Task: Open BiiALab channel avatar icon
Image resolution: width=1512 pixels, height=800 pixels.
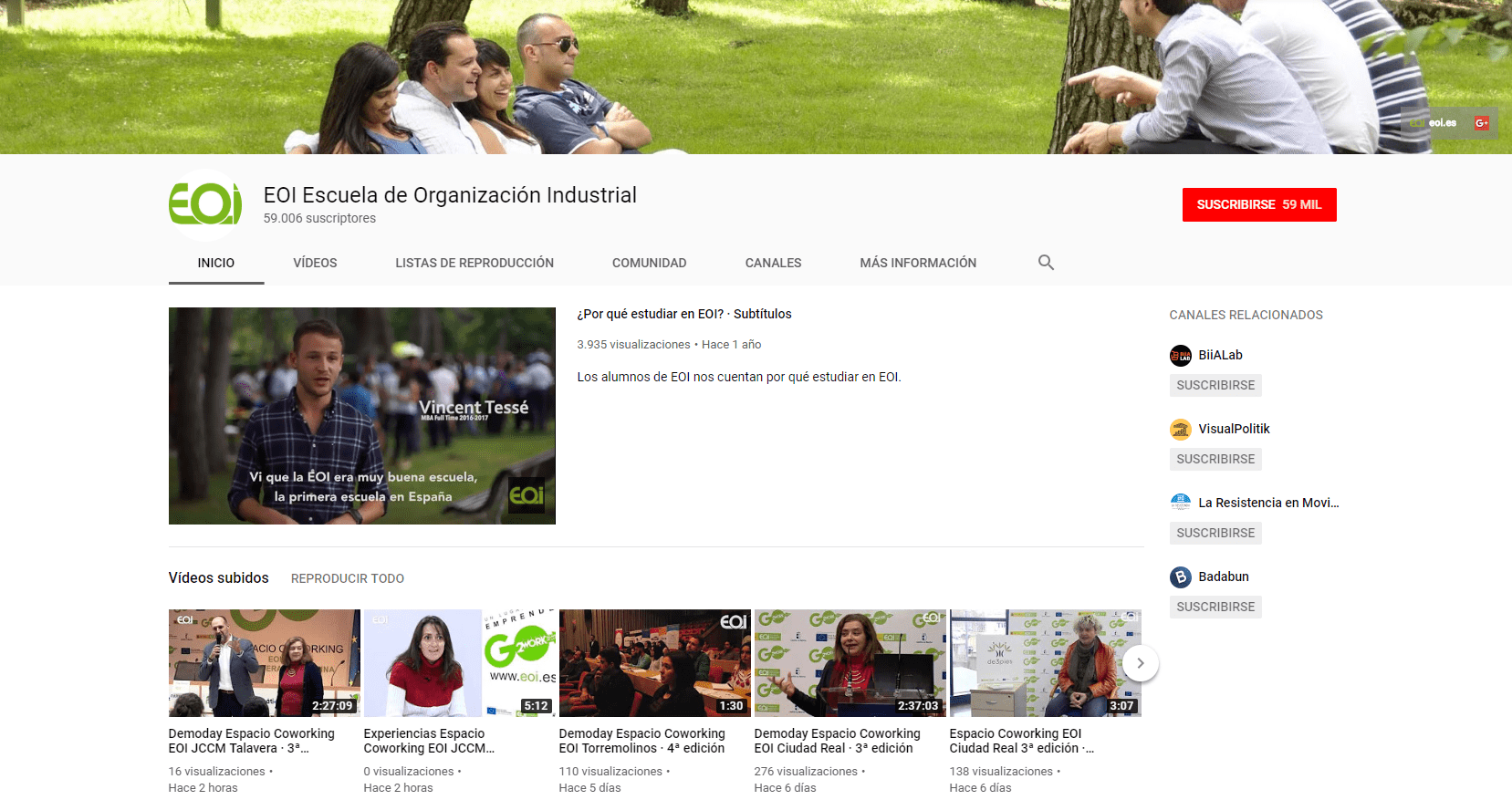Action: pos(1181,356)
